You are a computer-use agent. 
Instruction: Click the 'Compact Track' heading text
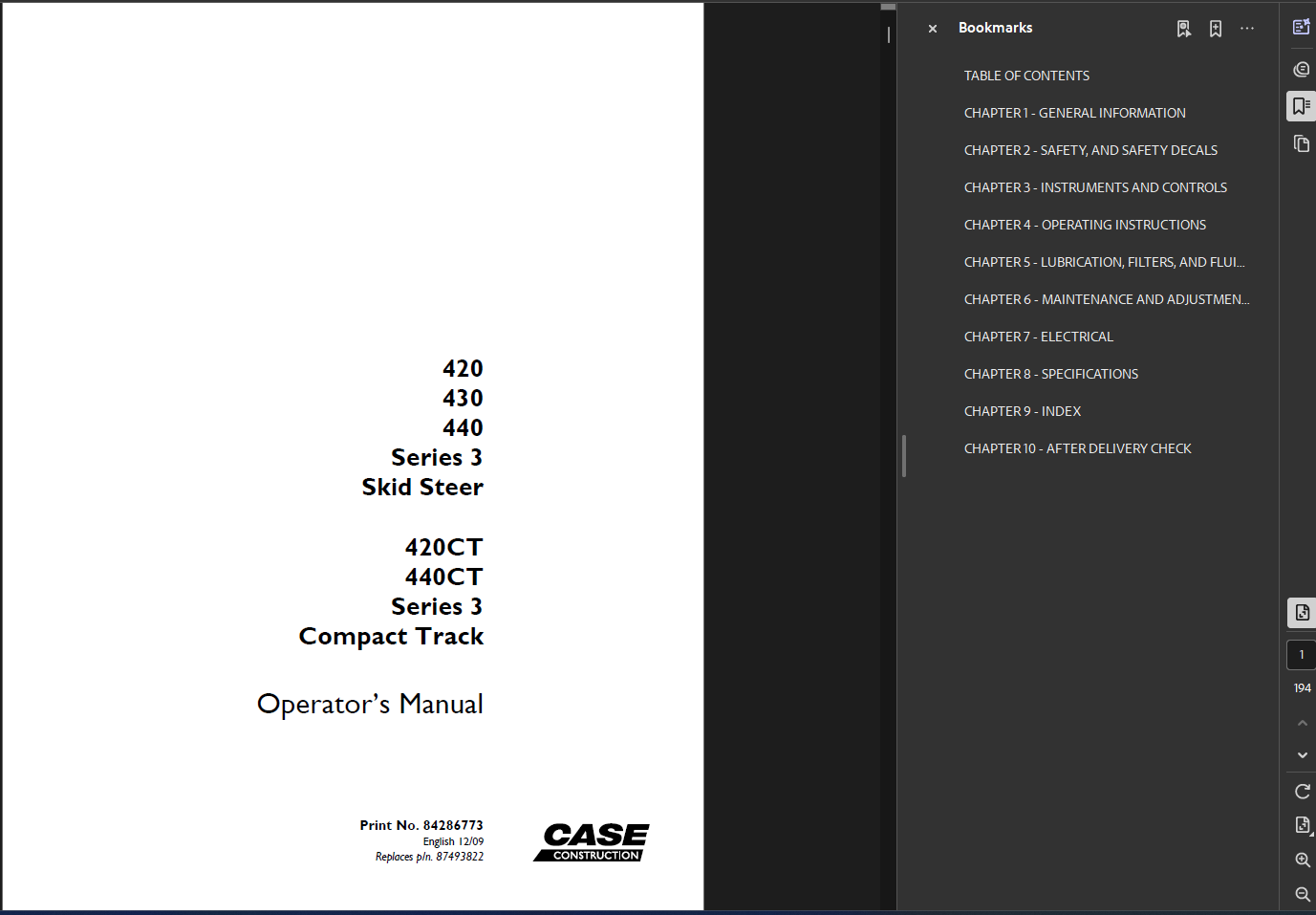pyautogui.click(x=391, y=637)
